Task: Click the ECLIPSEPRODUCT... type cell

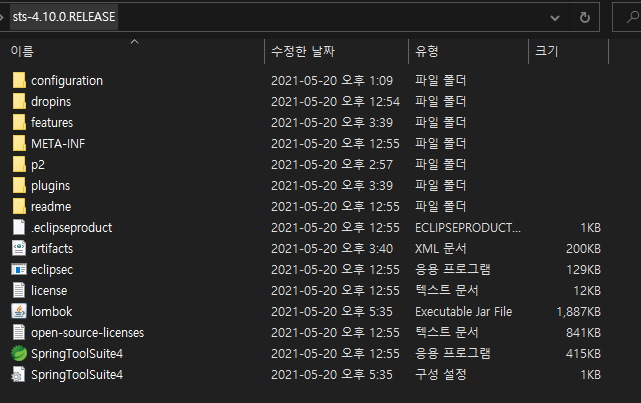Action: (468, 228)
